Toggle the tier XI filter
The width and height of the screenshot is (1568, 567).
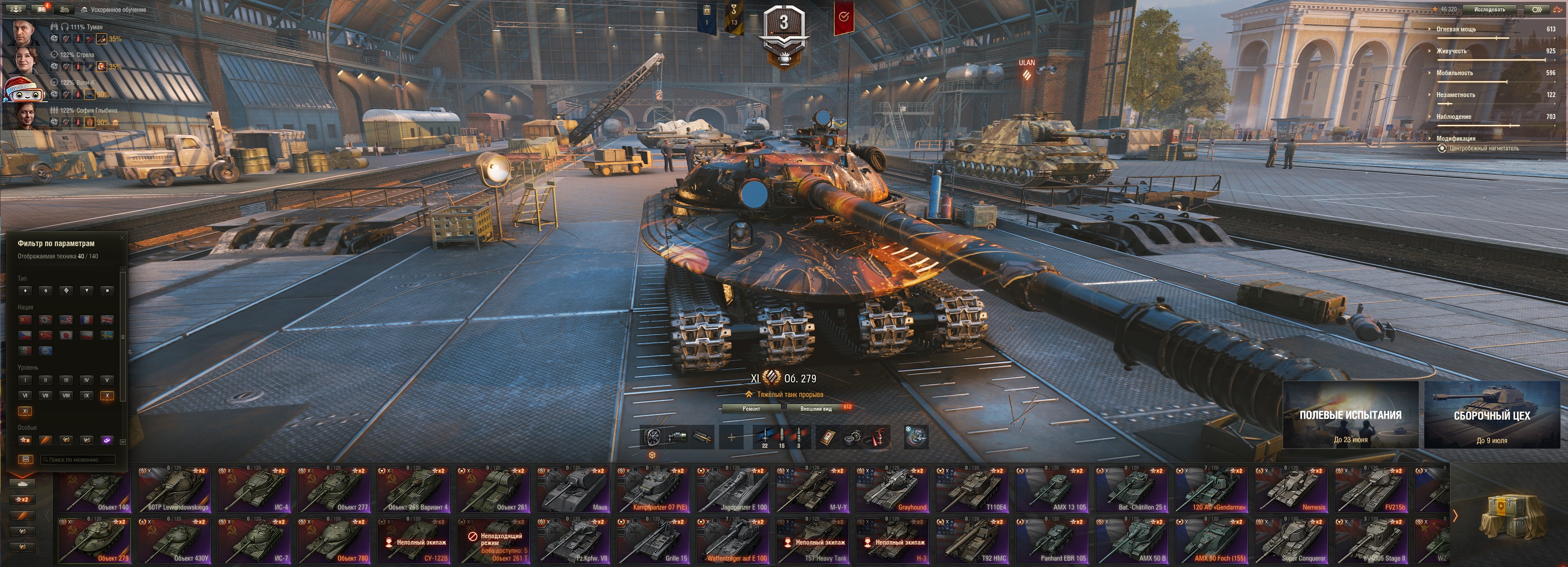point(25,411)
